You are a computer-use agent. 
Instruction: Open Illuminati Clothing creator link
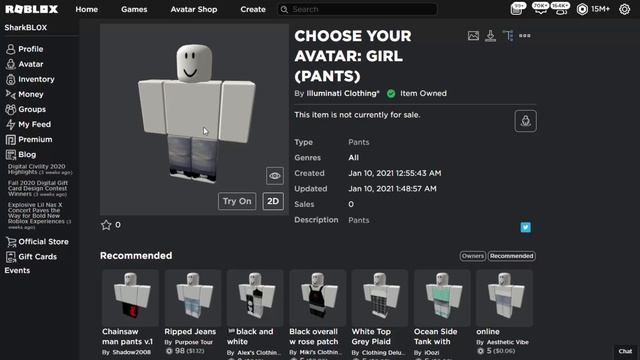[x=343, y=93]
